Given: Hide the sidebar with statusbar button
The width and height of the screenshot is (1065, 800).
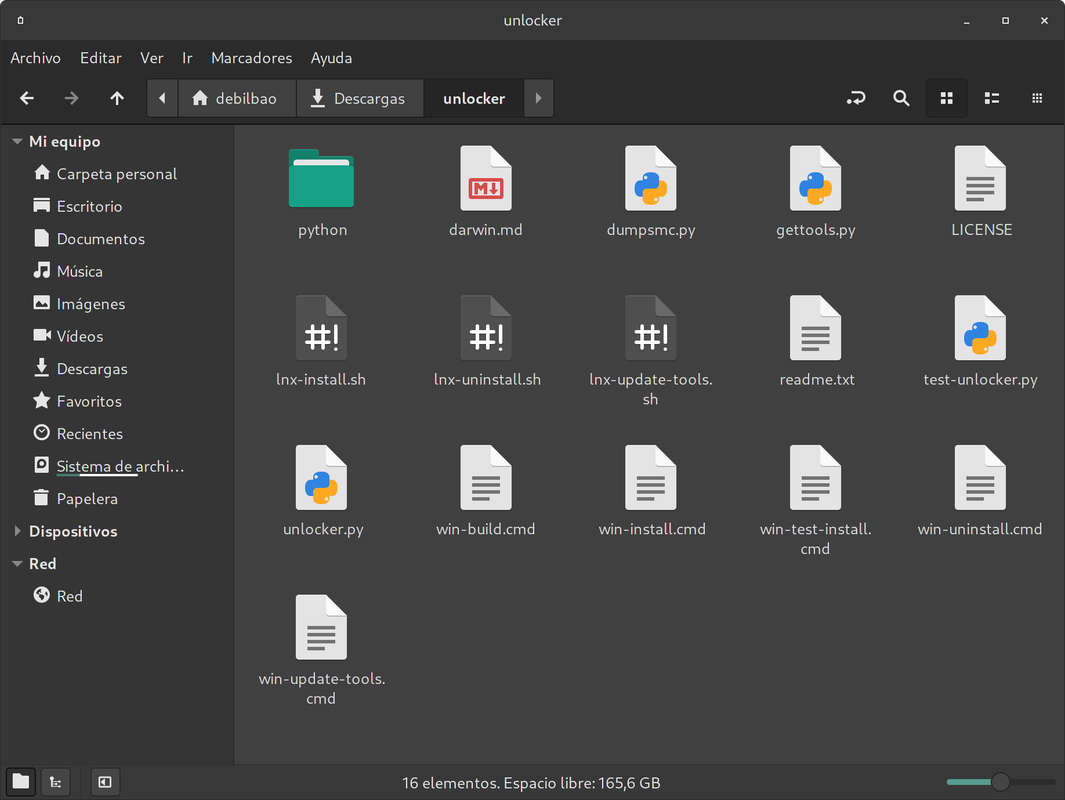Looking at the screenshot, I should point(105,782).
